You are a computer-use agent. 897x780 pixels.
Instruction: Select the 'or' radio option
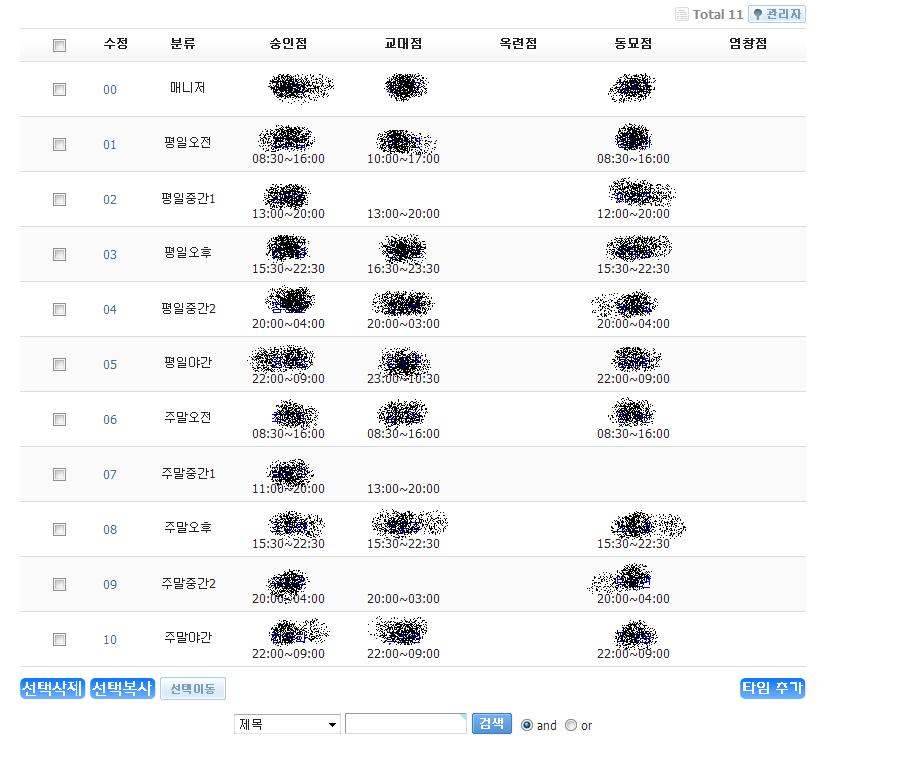coord(571,726)
